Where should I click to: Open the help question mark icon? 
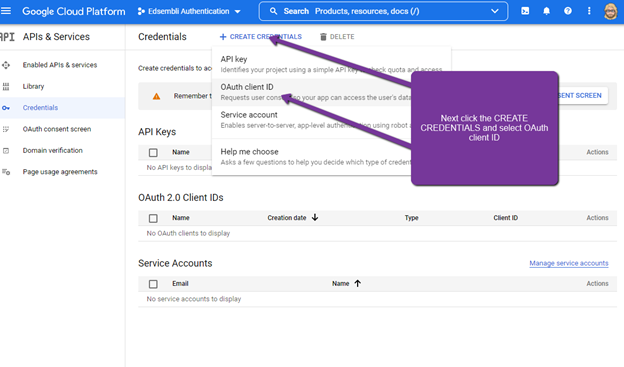coord(568,11)
